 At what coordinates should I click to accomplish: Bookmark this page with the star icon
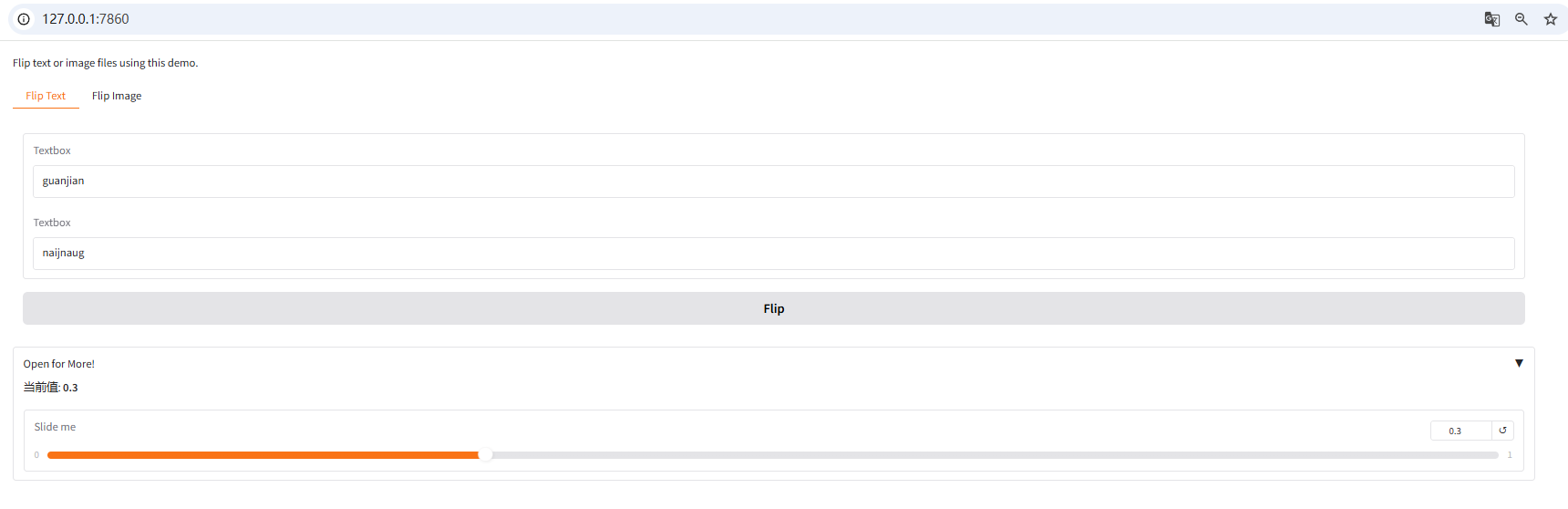coord(1550,19)
